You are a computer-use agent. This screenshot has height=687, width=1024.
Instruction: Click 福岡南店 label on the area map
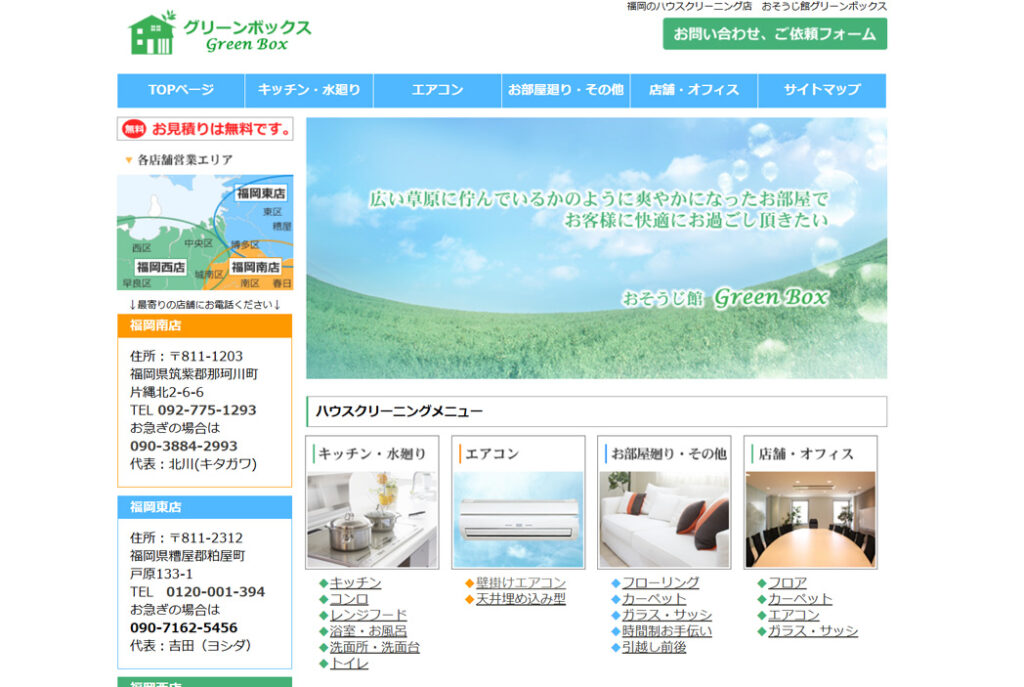(255, 267)
